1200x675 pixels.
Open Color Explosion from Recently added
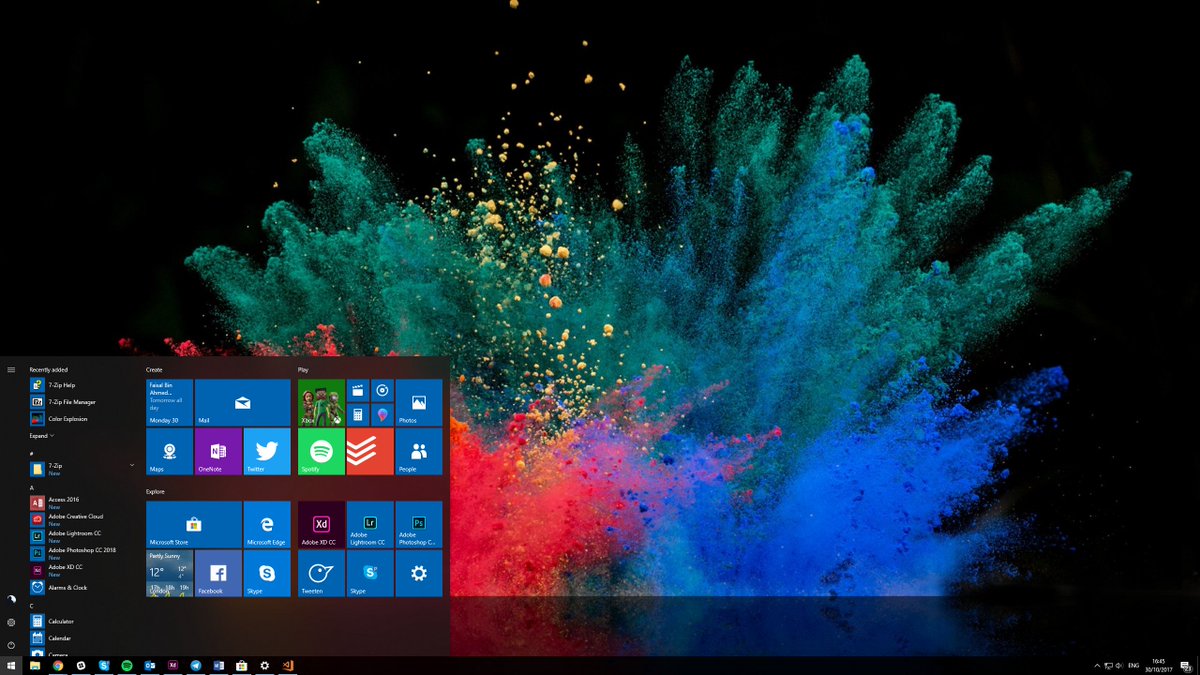(82, 419)
